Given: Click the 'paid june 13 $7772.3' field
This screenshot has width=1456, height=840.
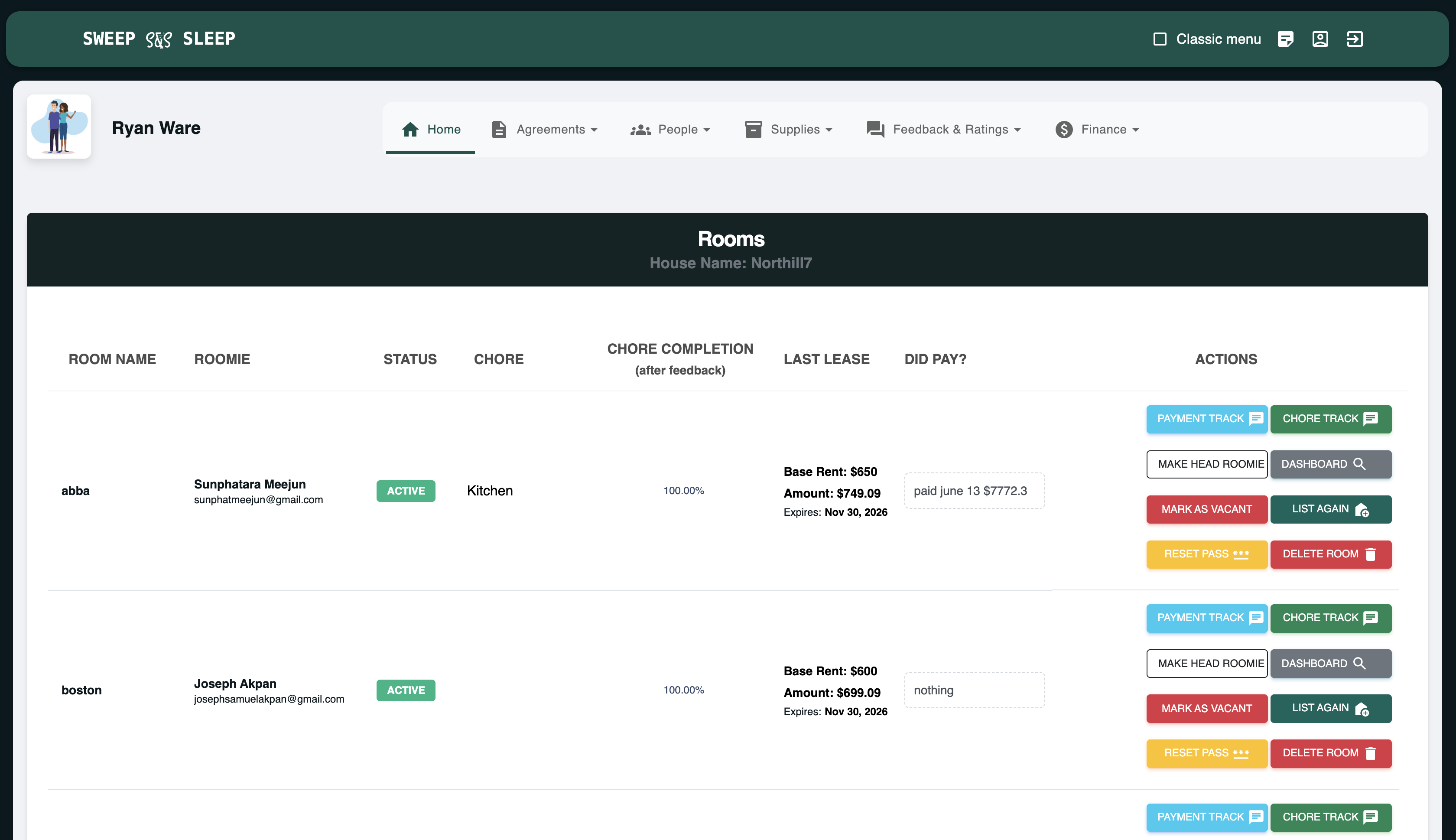Looking at the screenshot, I should click(974, 491).
